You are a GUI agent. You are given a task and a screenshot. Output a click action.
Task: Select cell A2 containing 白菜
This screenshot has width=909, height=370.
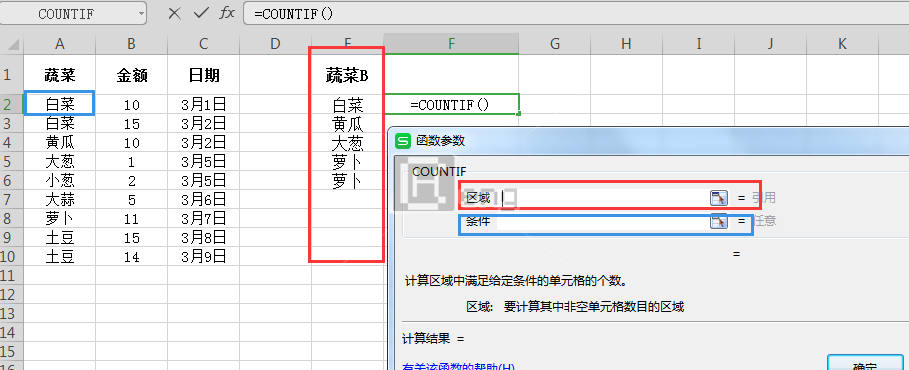[60, 104]
